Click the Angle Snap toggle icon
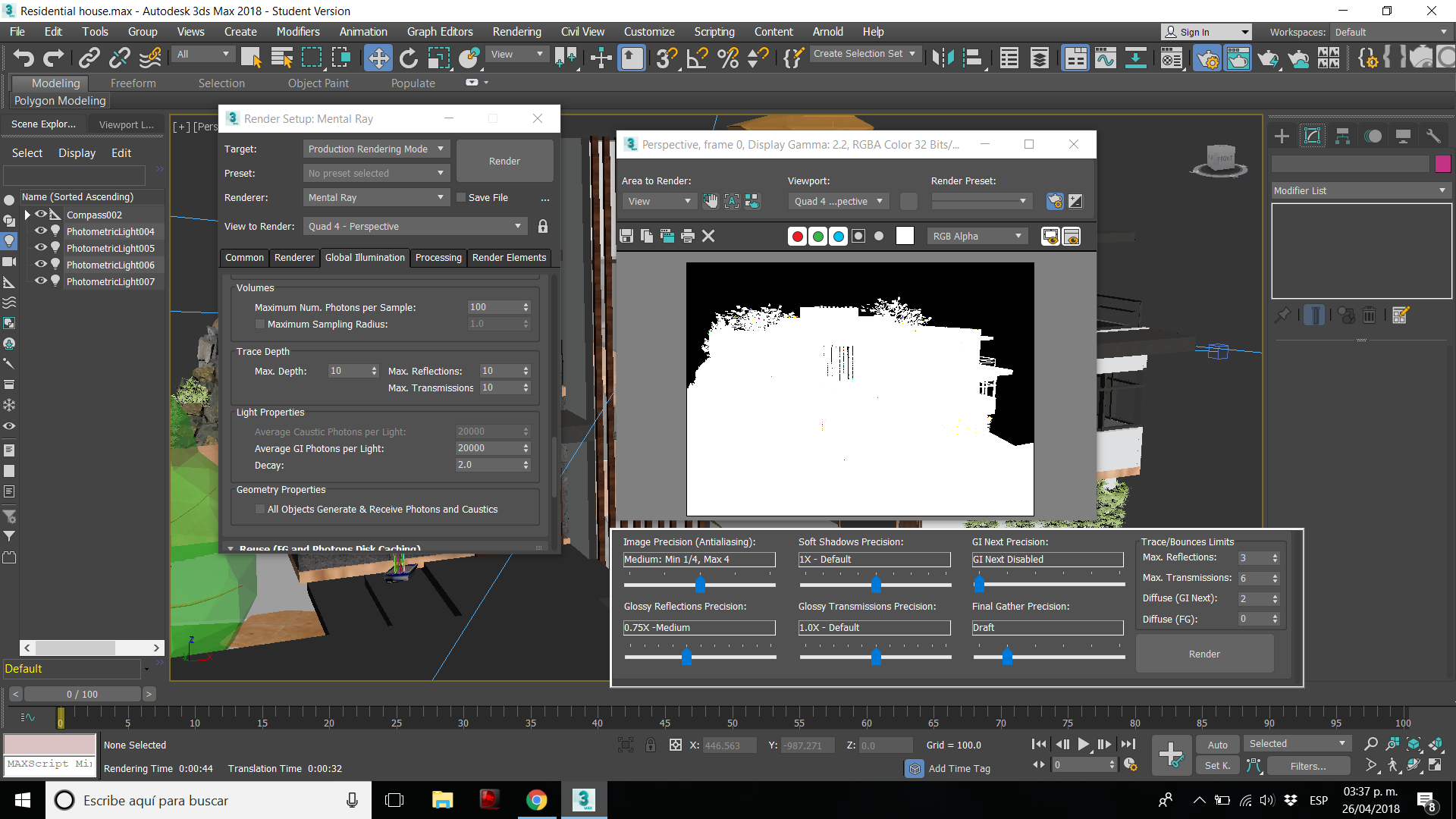 coord(696,58)
